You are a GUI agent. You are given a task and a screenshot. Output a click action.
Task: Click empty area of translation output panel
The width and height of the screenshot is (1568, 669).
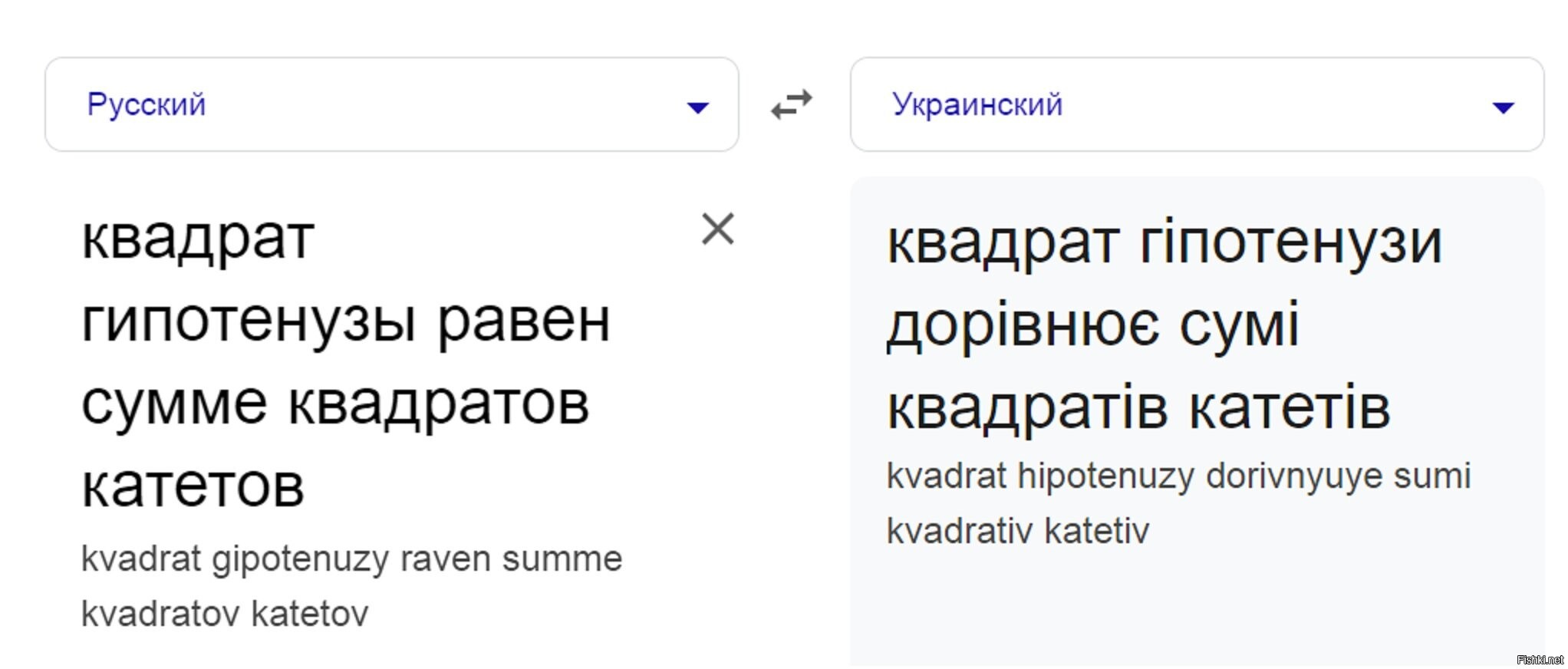[1197, 606]
